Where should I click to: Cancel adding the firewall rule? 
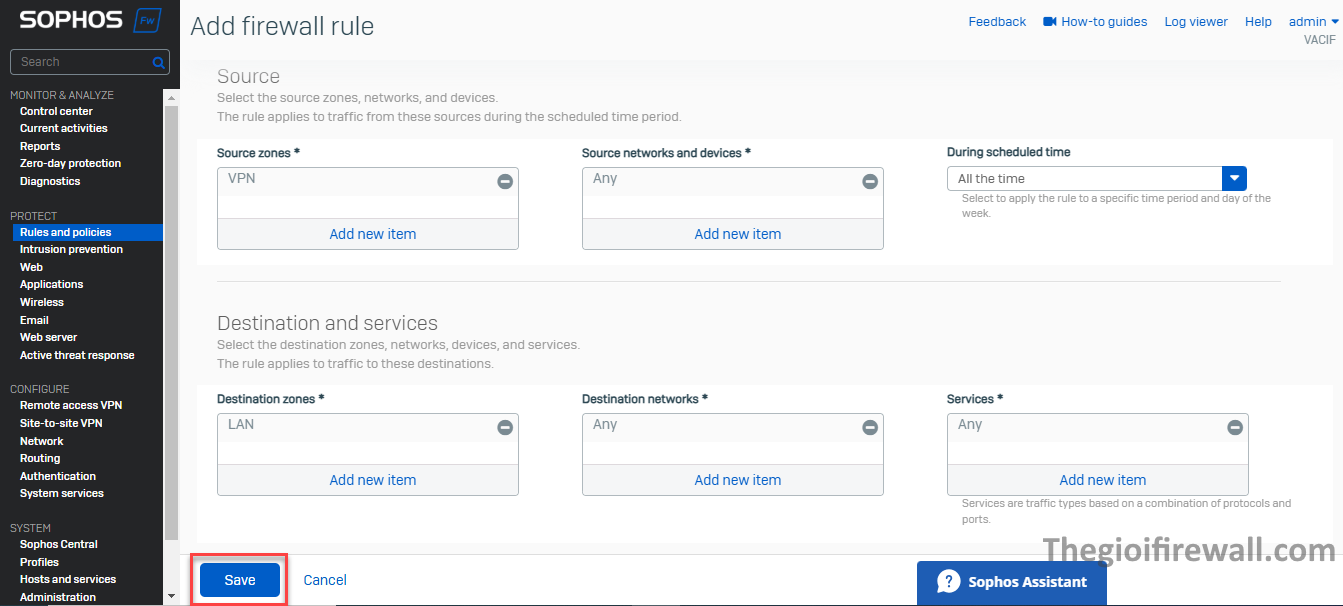(325, 580)
